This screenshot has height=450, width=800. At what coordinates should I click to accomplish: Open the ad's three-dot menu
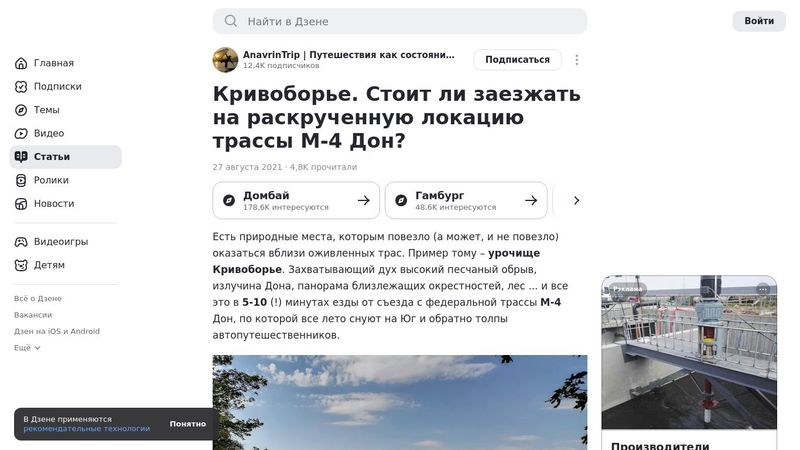pos(763,289)
